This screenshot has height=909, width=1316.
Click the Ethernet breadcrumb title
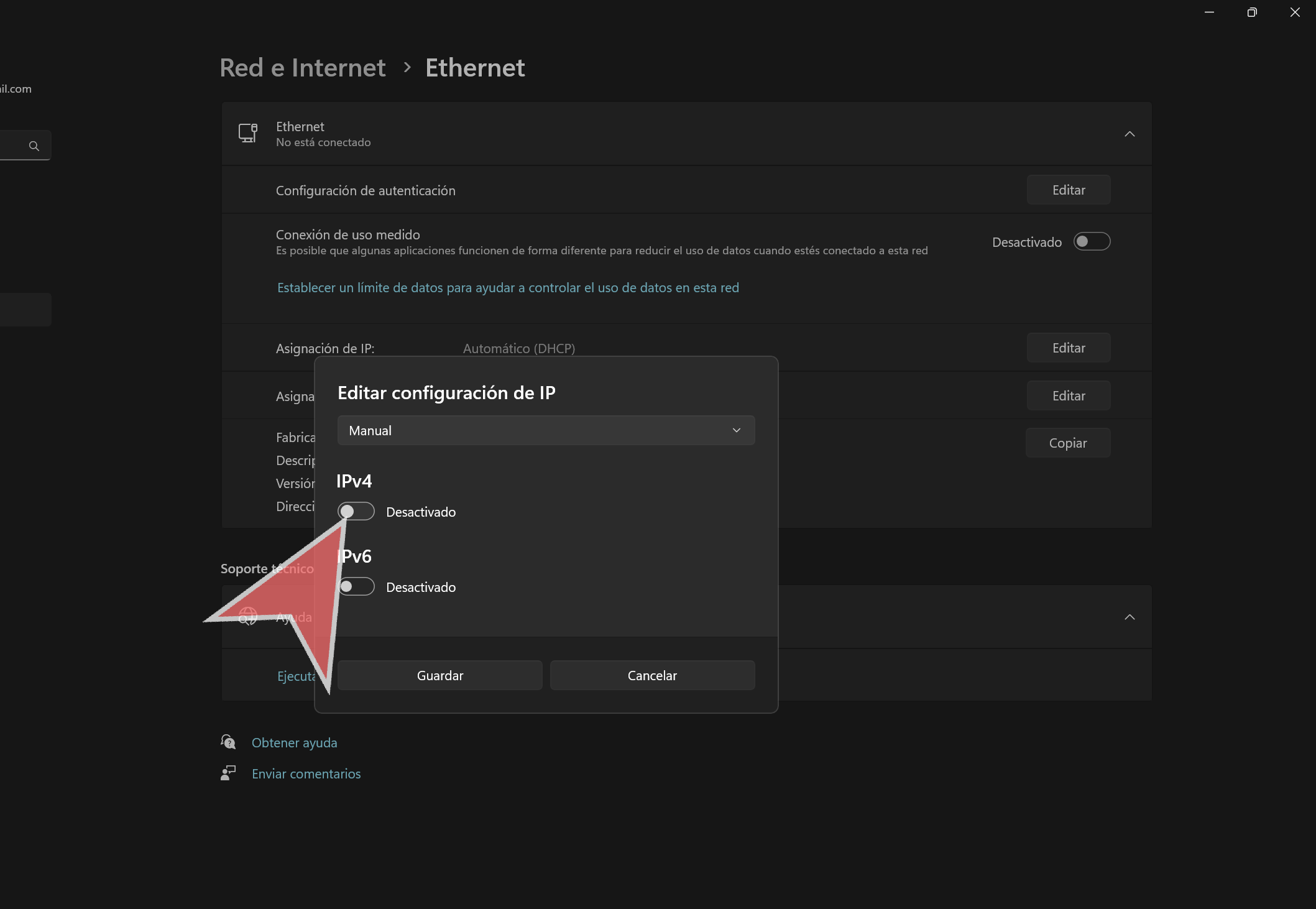click(475, 67)
